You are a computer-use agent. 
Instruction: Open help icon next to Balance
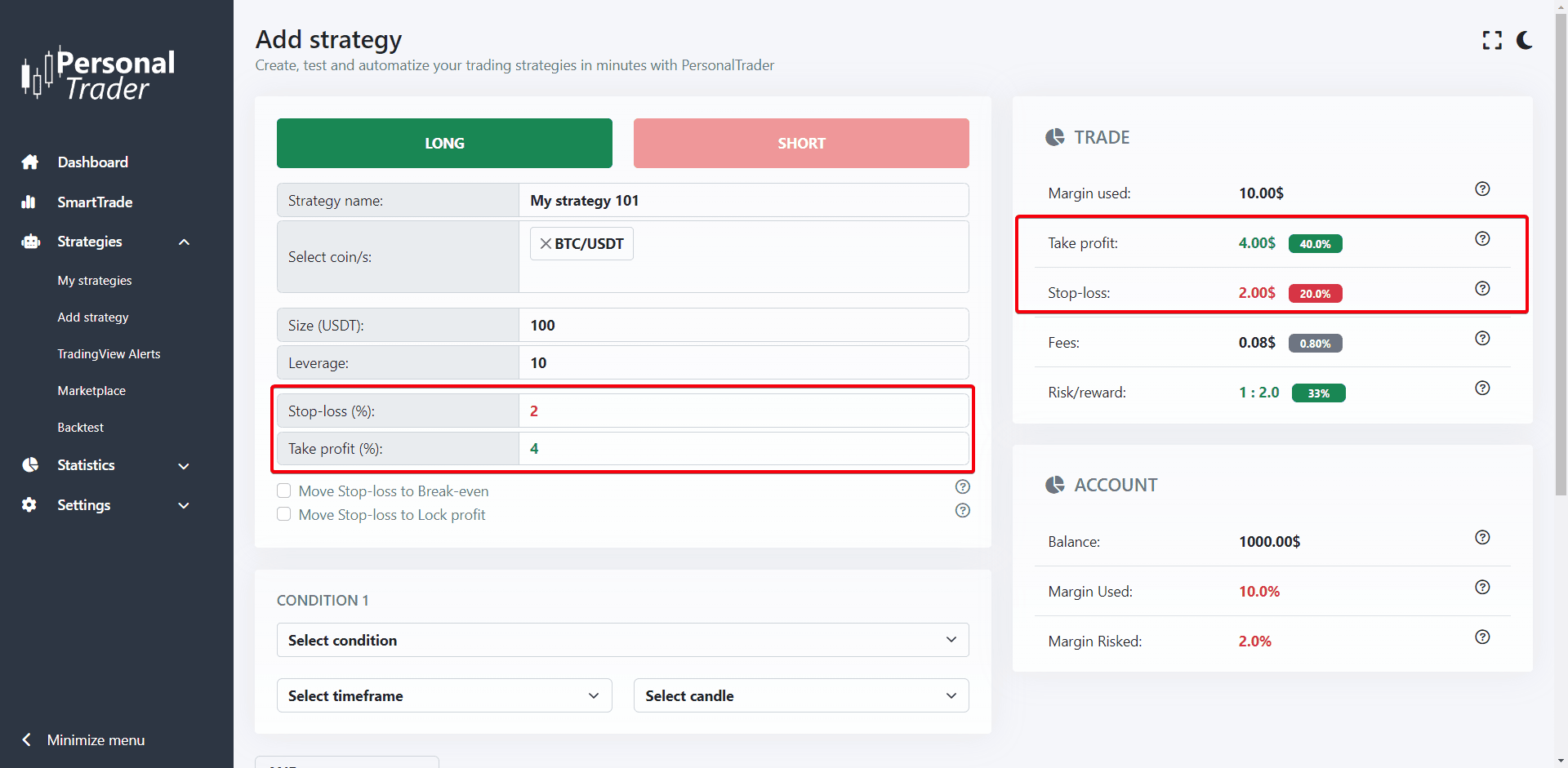click(x=1482, y=537)
